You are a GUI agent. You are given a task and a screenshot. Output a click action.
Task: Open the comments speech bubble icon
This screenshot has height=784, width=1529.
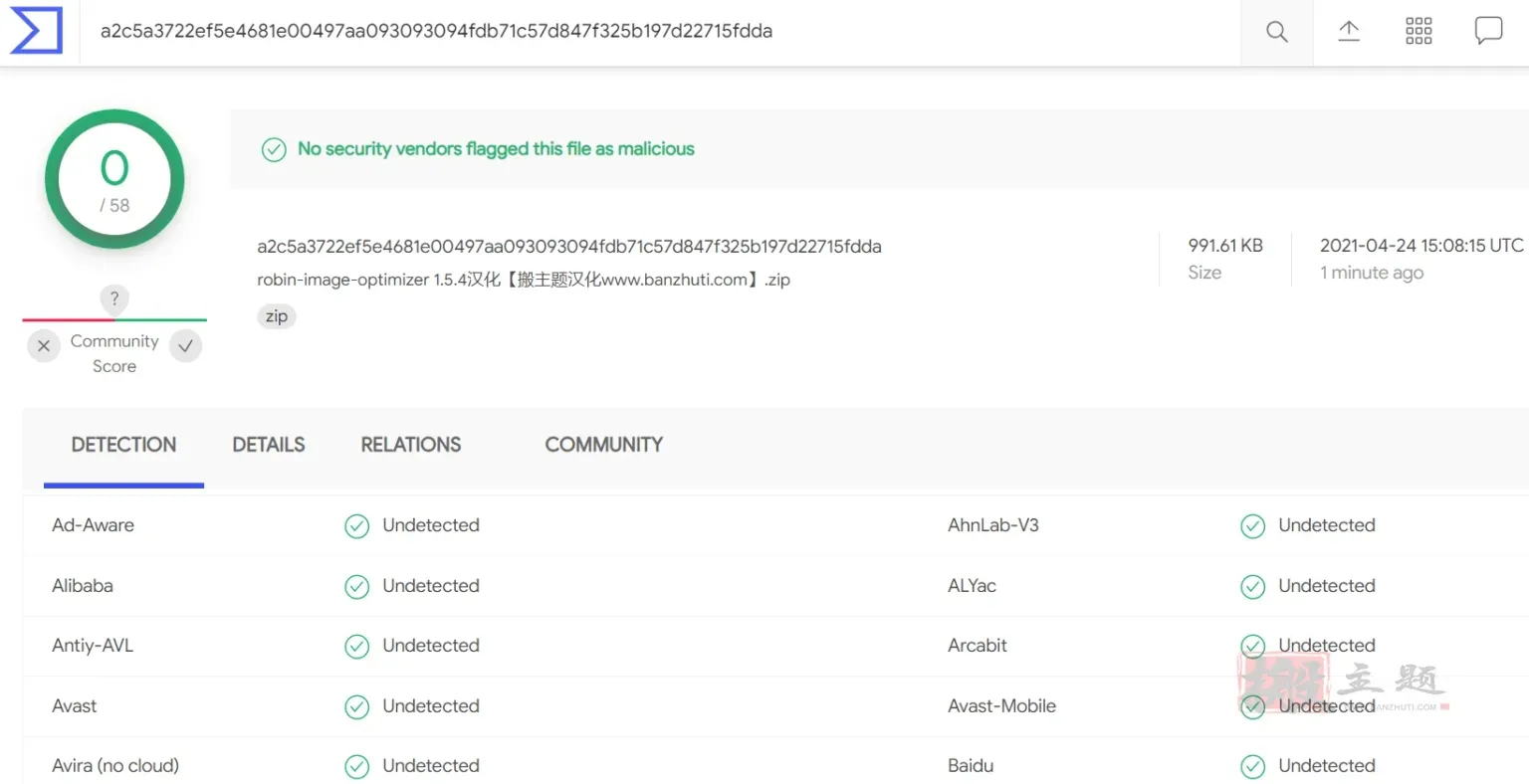(1488, 31)
